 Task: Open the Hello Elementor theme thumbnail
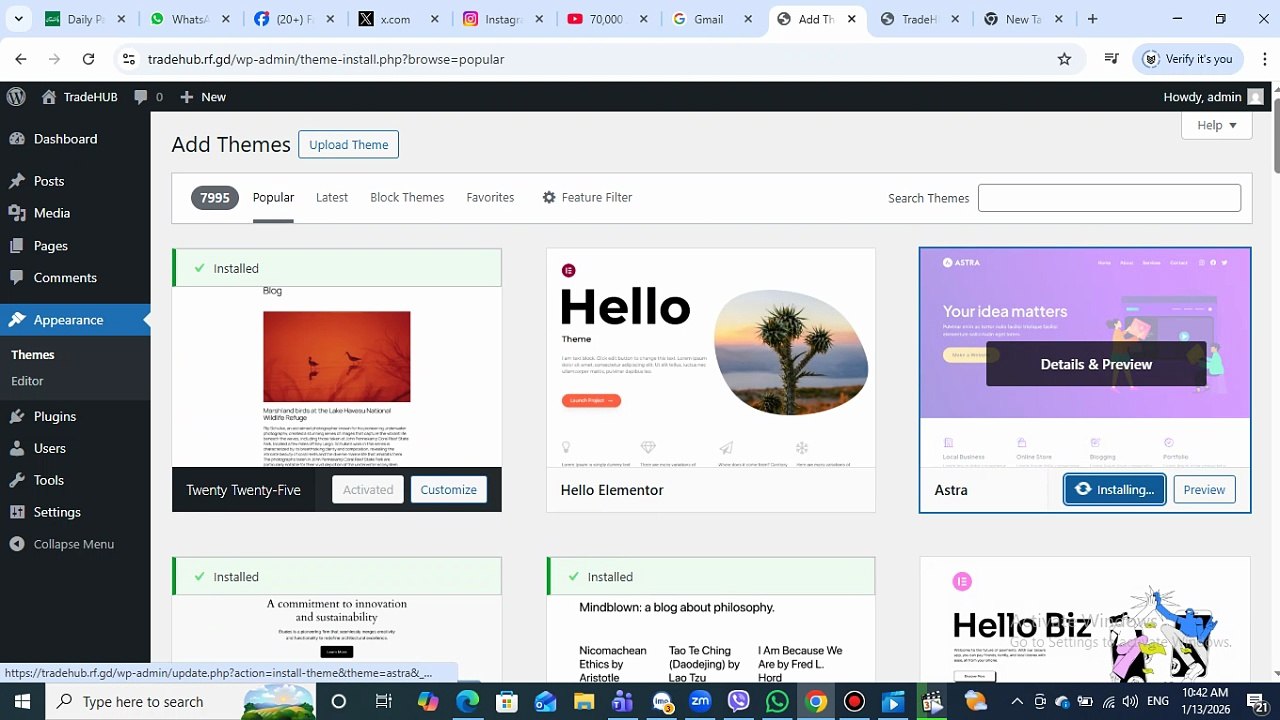[x=711, y=358]
